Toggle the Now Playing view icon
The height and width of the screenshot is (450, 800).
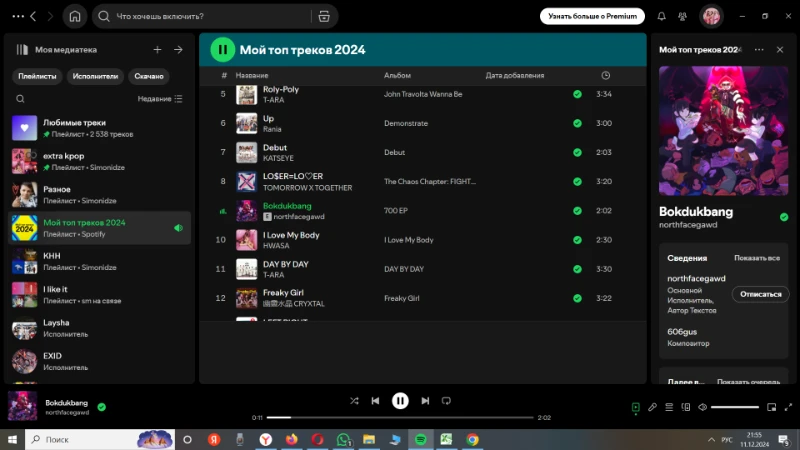point(636,407)
